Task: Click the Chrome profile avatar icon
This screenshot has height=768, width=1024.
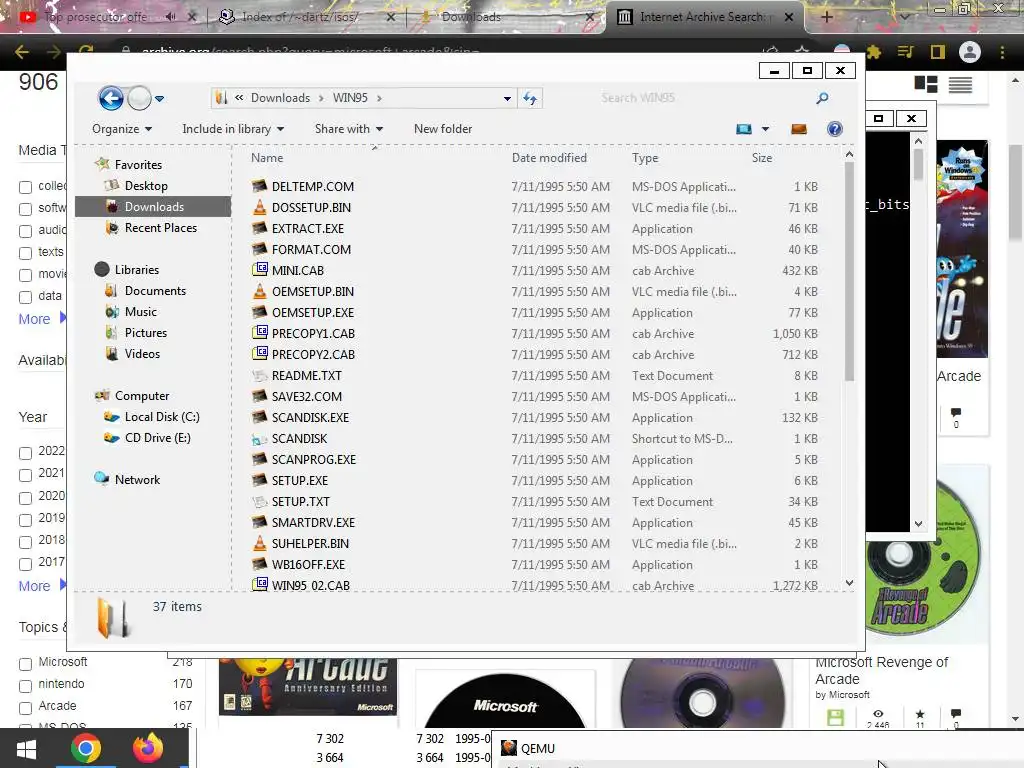Action: (970, 52)
